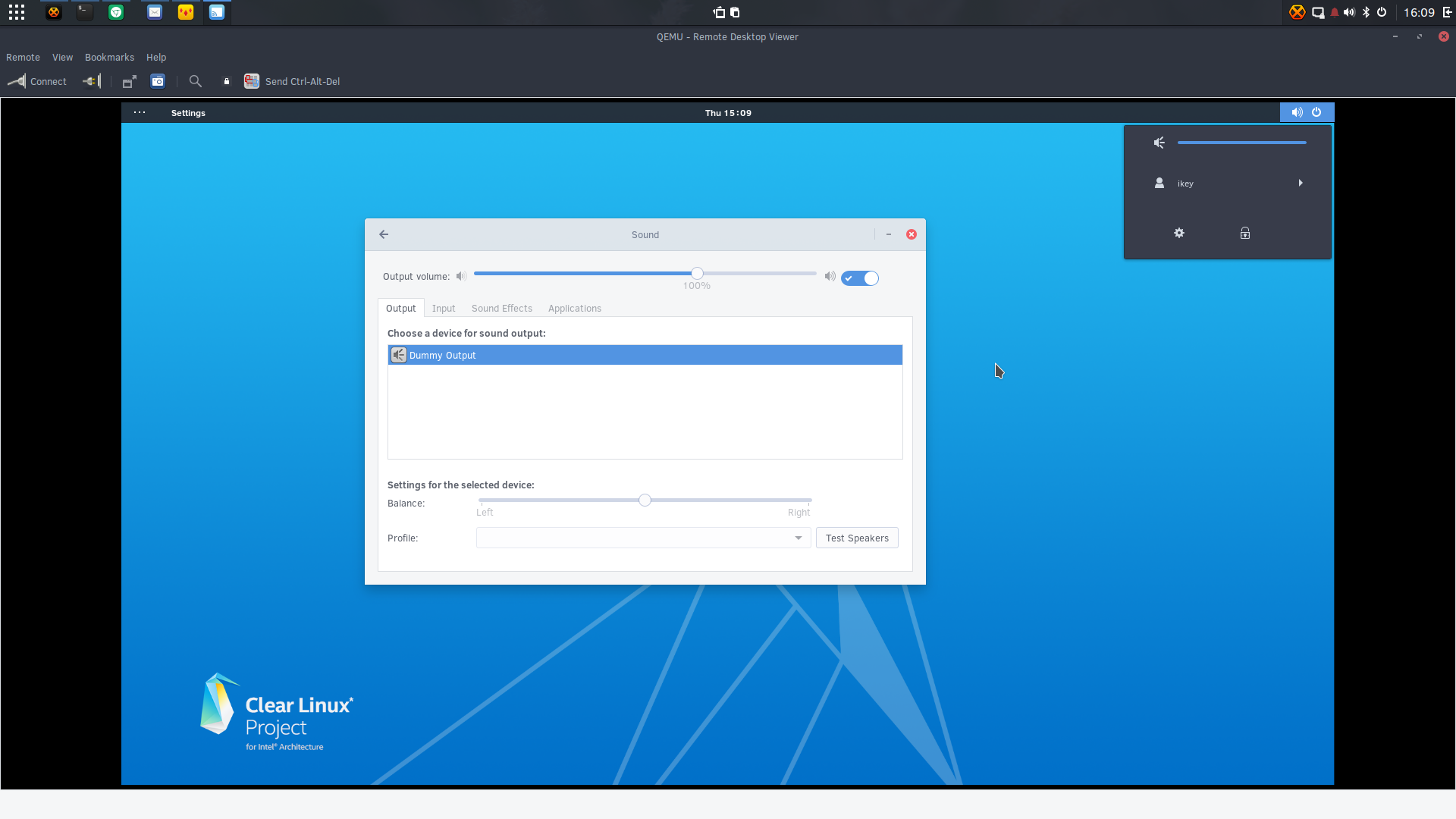
Task: Click the guest top bar volume icon
Action: click(1297, 112)
